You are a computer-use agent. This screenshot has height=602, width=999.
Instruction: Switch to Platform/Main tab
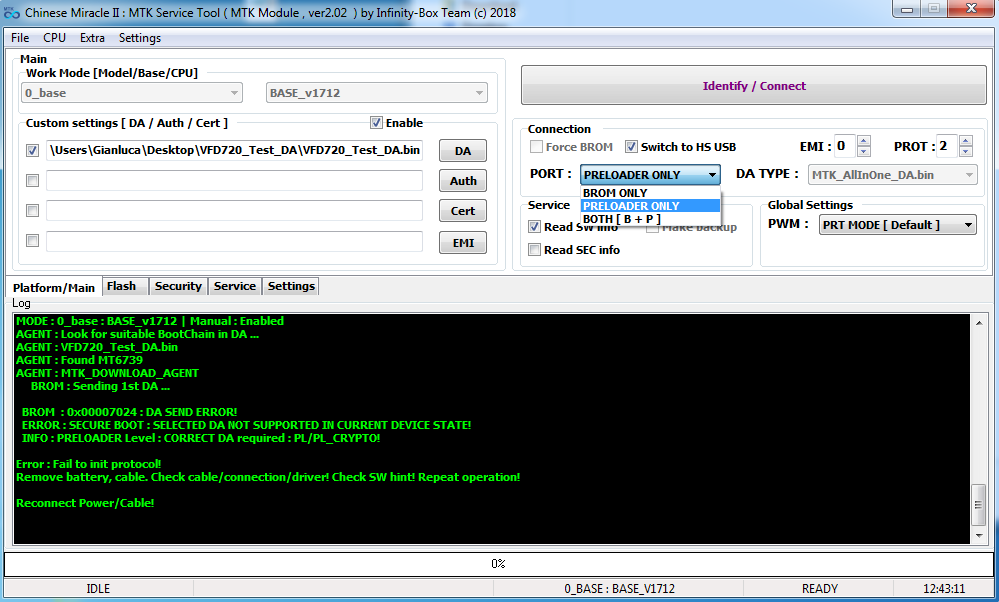(54, 287)
